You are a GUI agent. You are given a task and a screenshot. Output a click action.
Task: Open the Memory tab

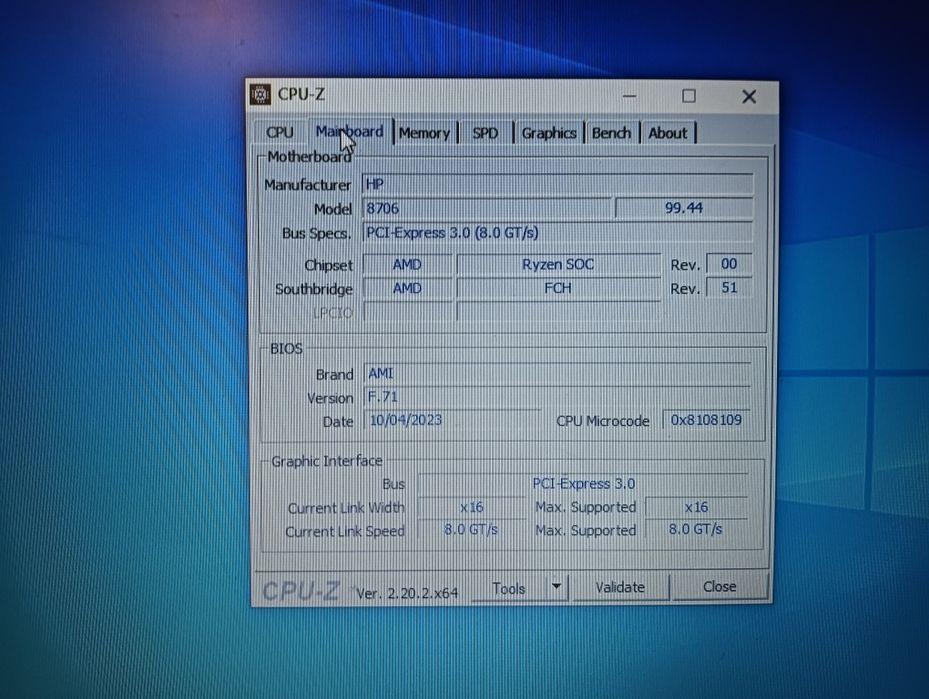click(424, 133)
